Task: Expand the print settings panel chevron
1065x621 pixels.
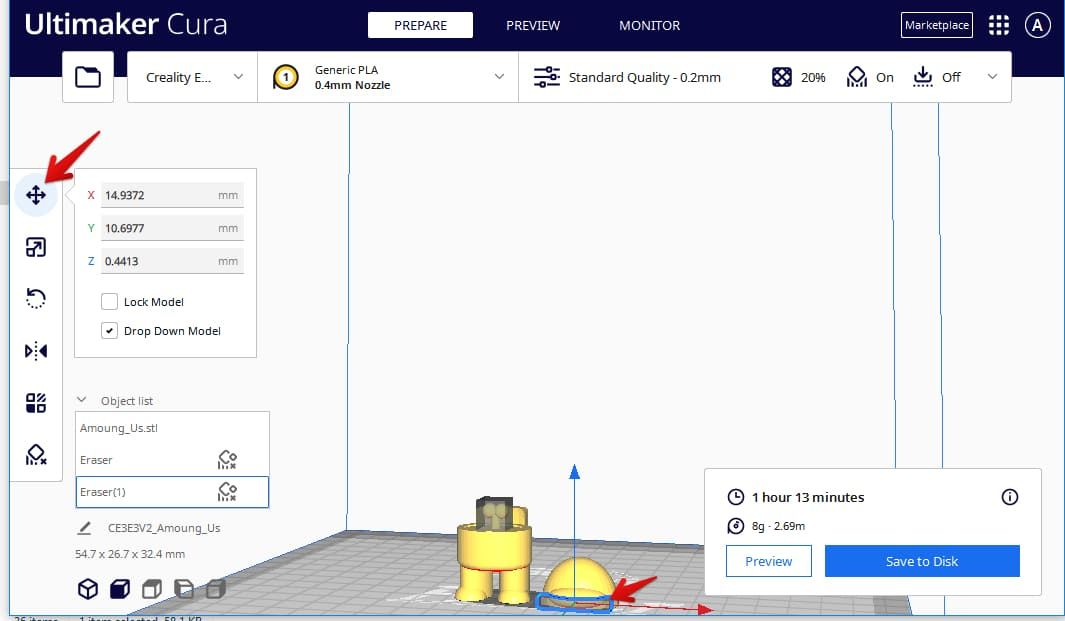Action: tap(991, 76)
